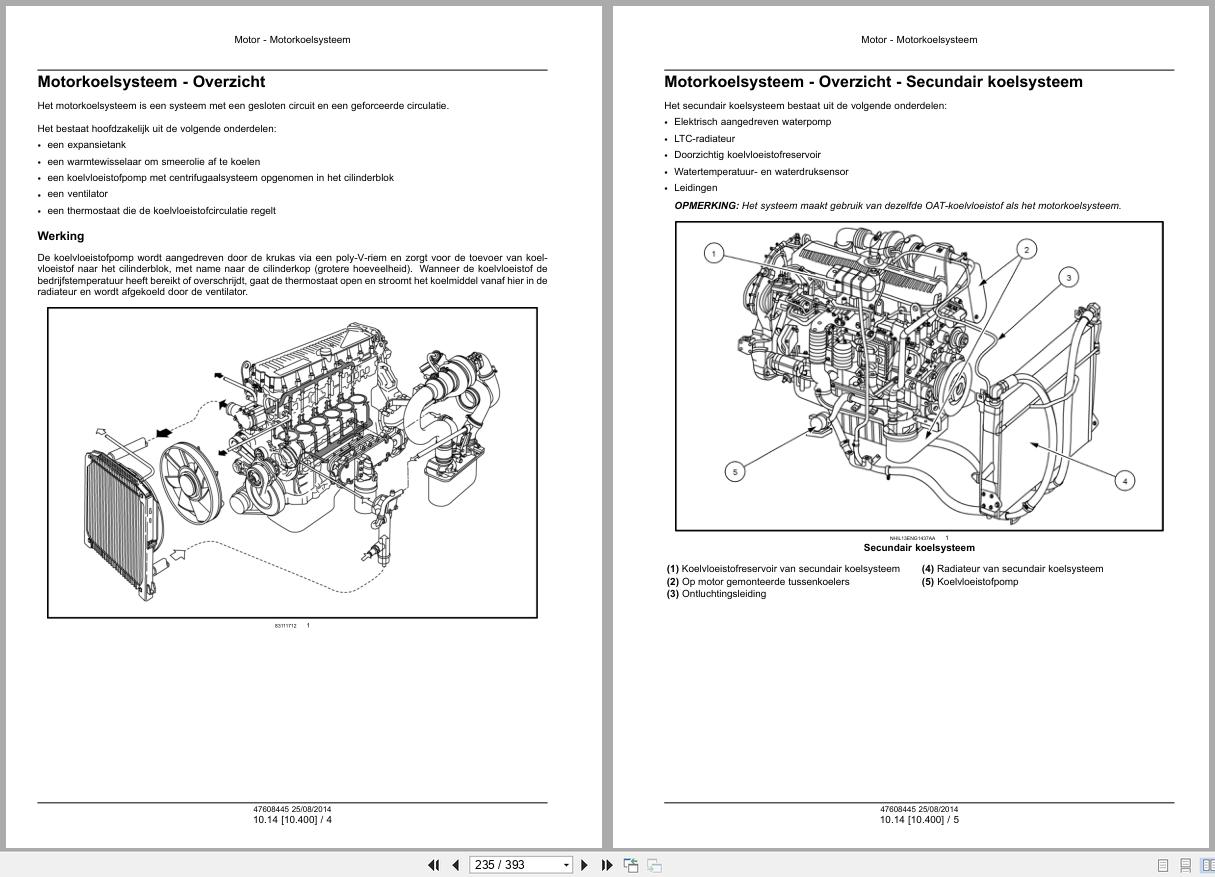Click the previous-view icon with green arrow

631,864
